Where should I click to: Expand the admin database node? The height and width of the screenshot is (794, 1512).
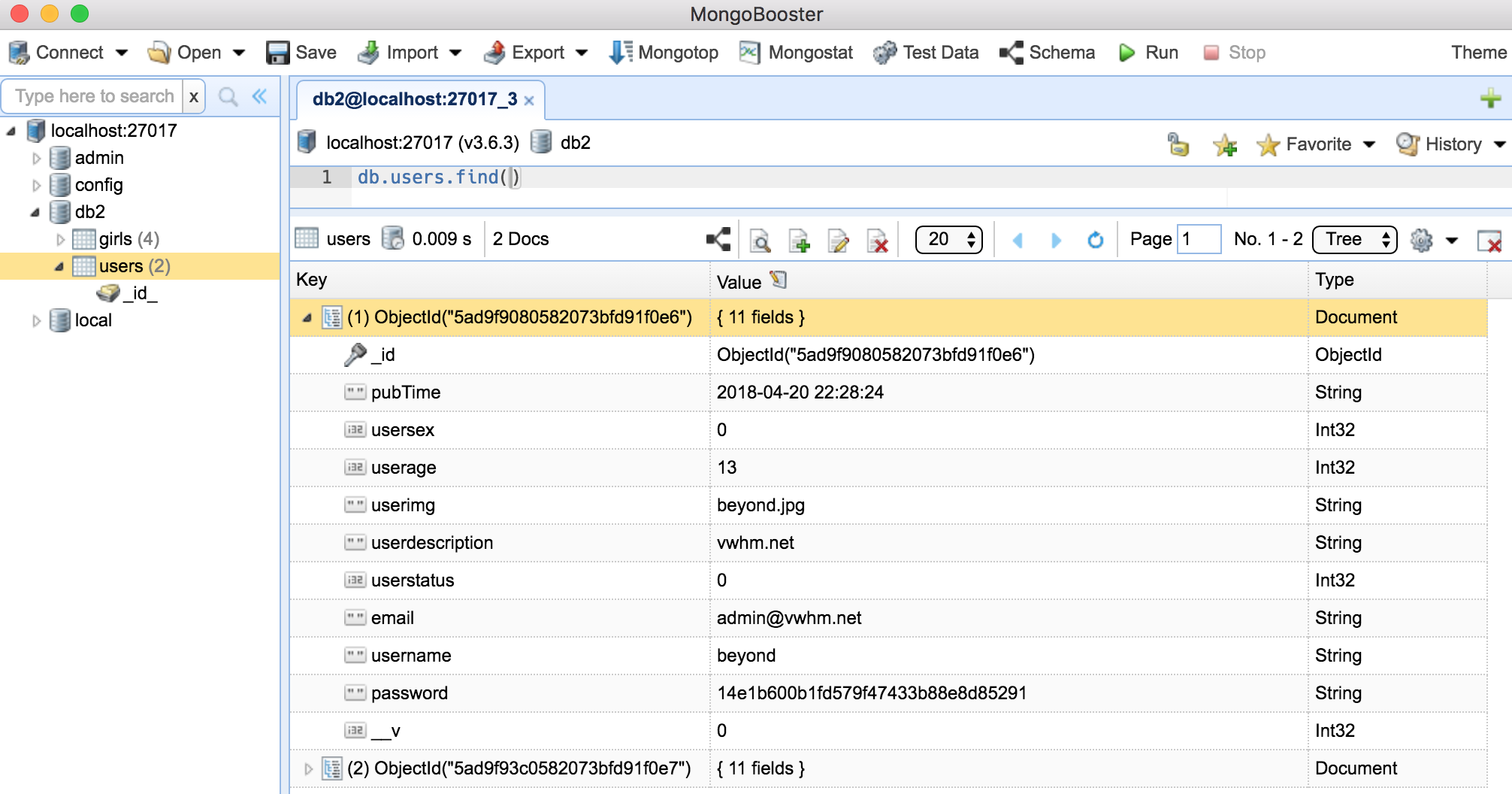click(36, 158)
